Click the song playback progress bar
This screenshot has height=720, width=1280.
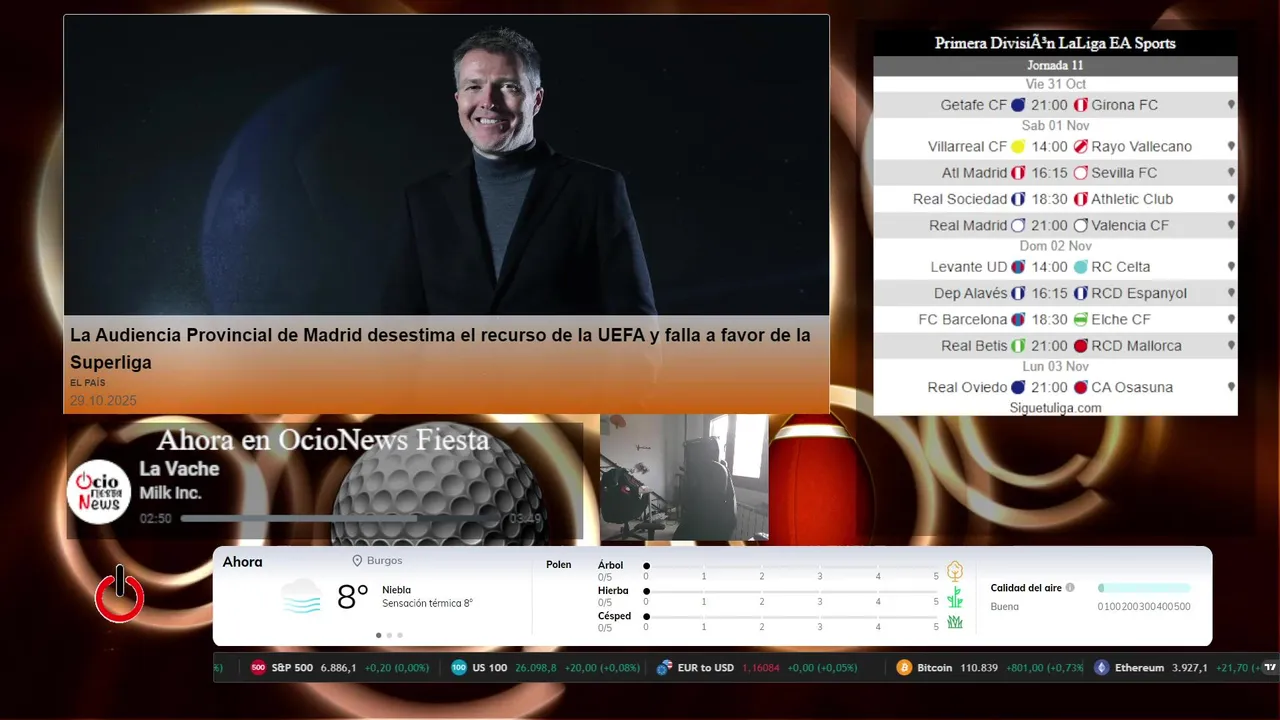tap(342, 519)
